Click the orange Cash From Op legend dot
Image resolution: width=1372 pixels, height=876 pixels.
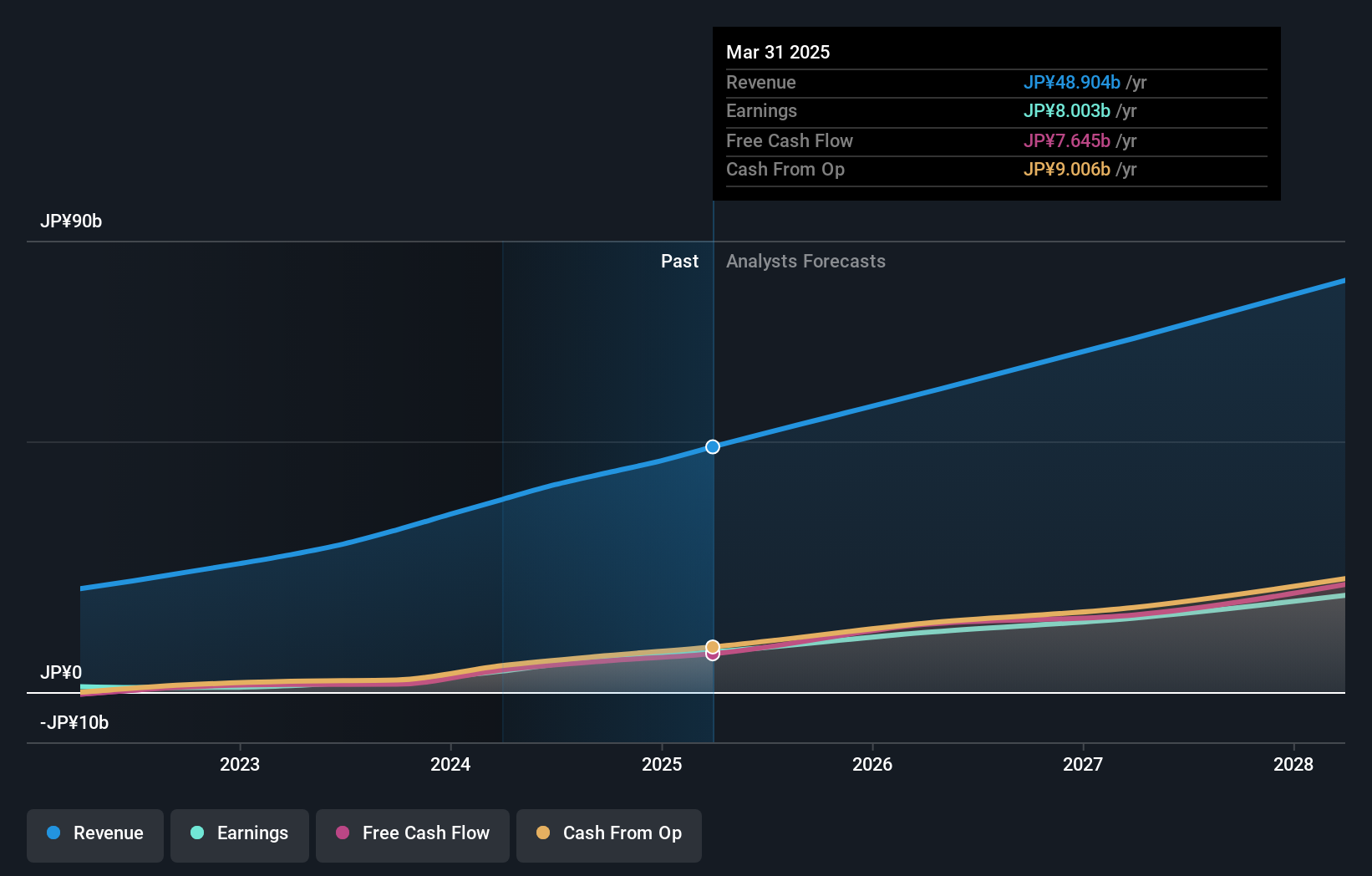543,833
